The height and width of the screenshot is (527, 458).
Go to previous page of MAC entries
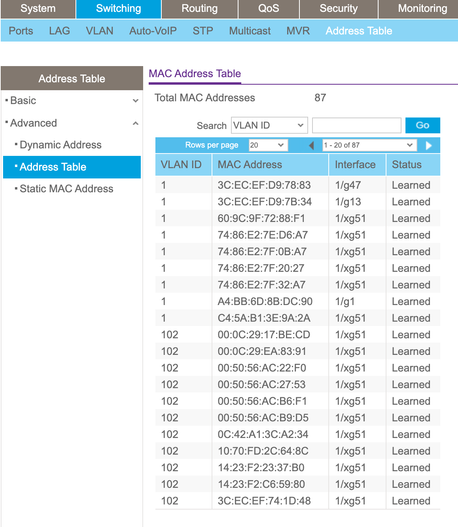(x=311, y=146)
